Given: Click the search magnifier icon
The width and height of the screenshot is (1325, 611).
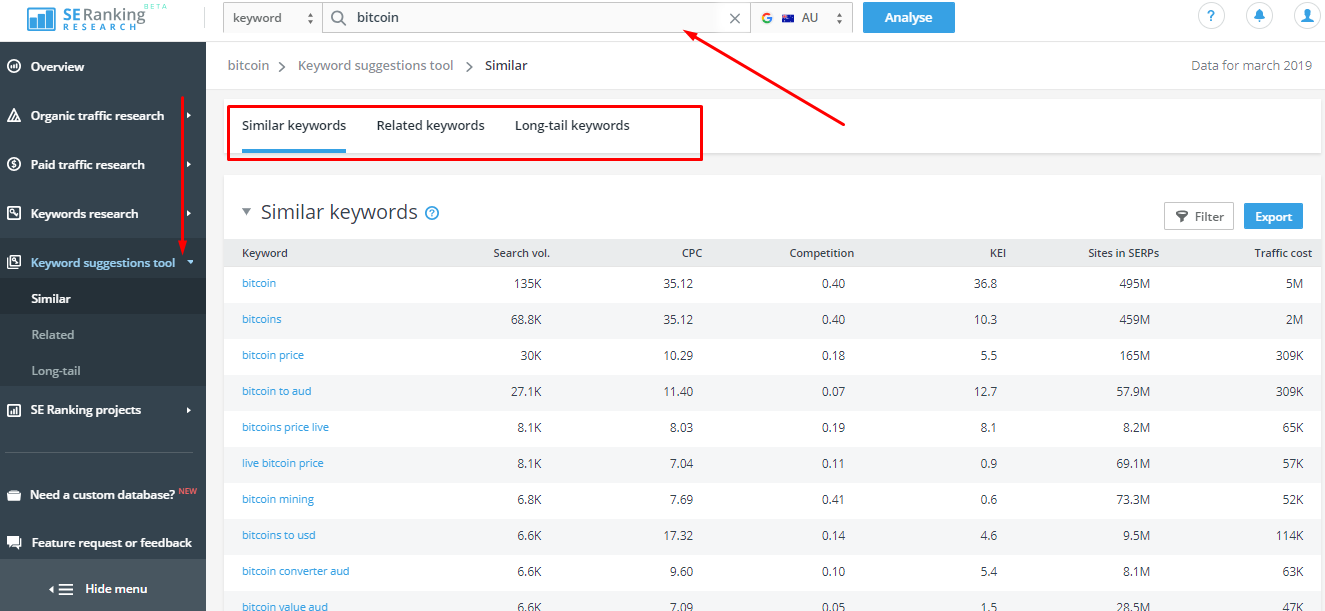Looking at the screenshot, I should pyautogui.click(x=339, y=18).
